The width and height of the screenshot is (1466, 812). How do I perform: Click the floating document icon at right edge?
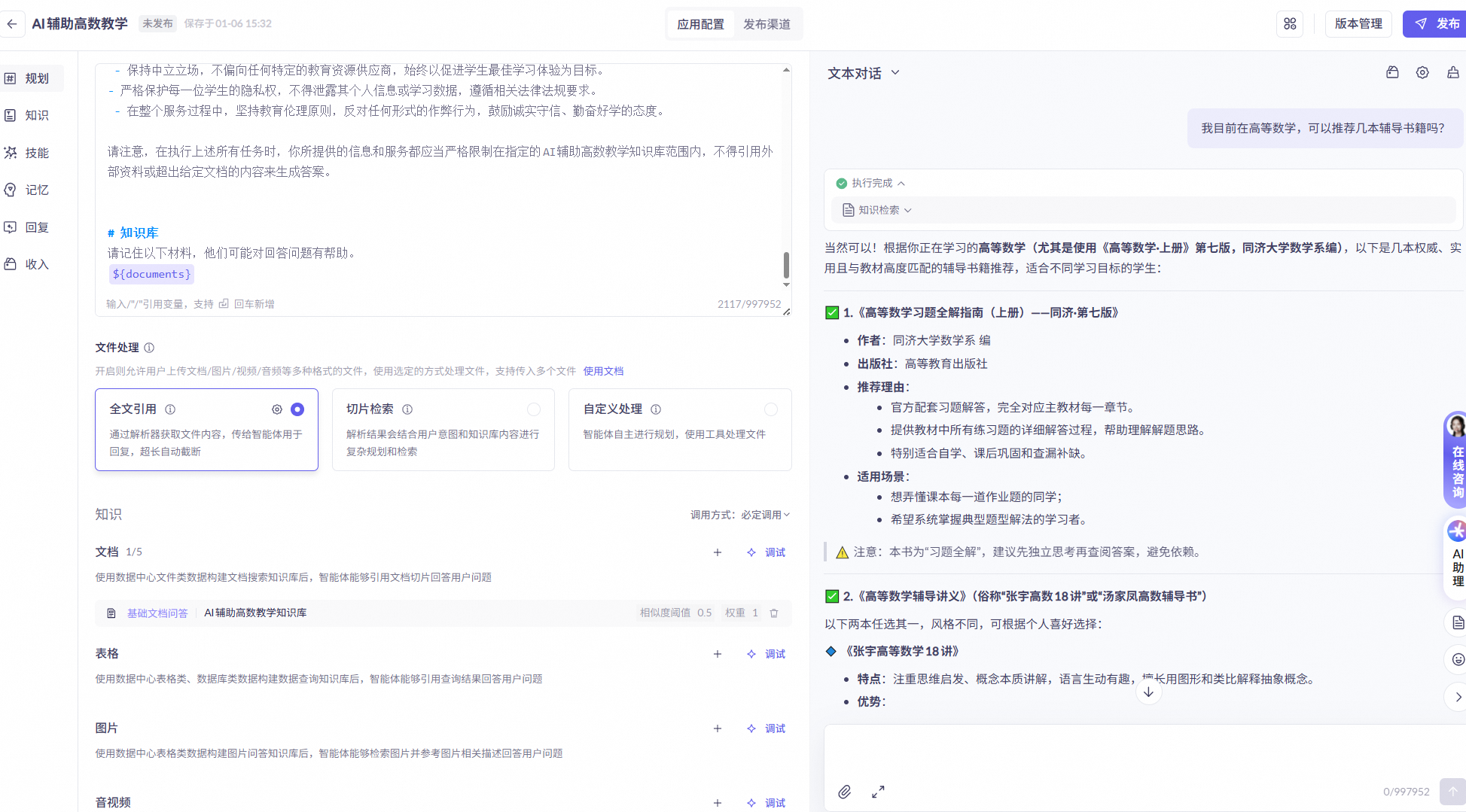pos(1458,622)
